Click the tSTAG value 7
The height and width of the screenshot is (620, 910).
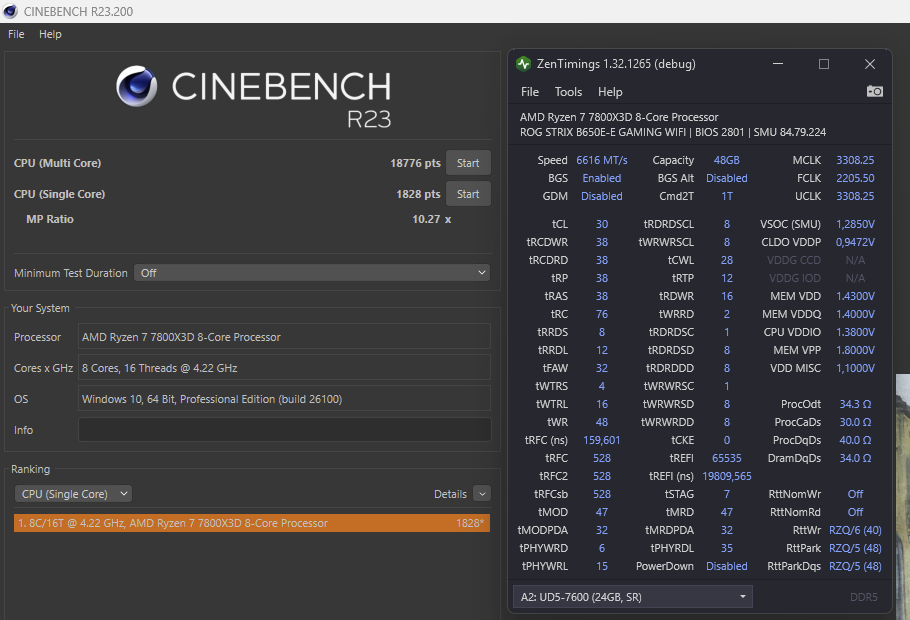727,494
